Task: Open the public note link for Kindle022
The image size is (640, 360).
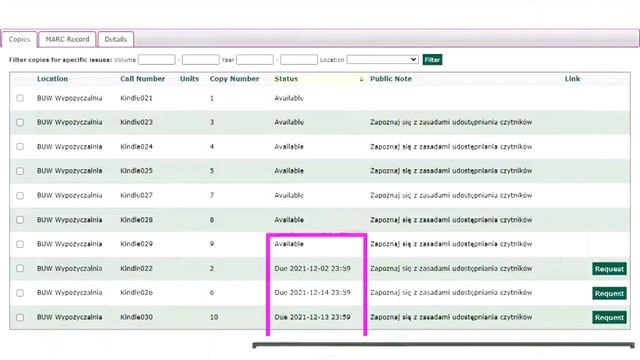Action: coord(451,268)
